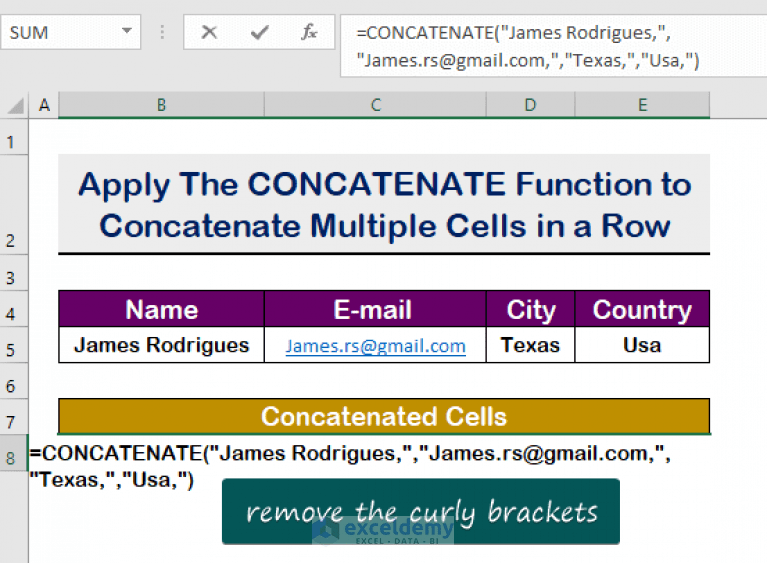Viewport: 767px width, 563px height.
Task: Click the 'City' header cell
Action: [x=530, y=309]
